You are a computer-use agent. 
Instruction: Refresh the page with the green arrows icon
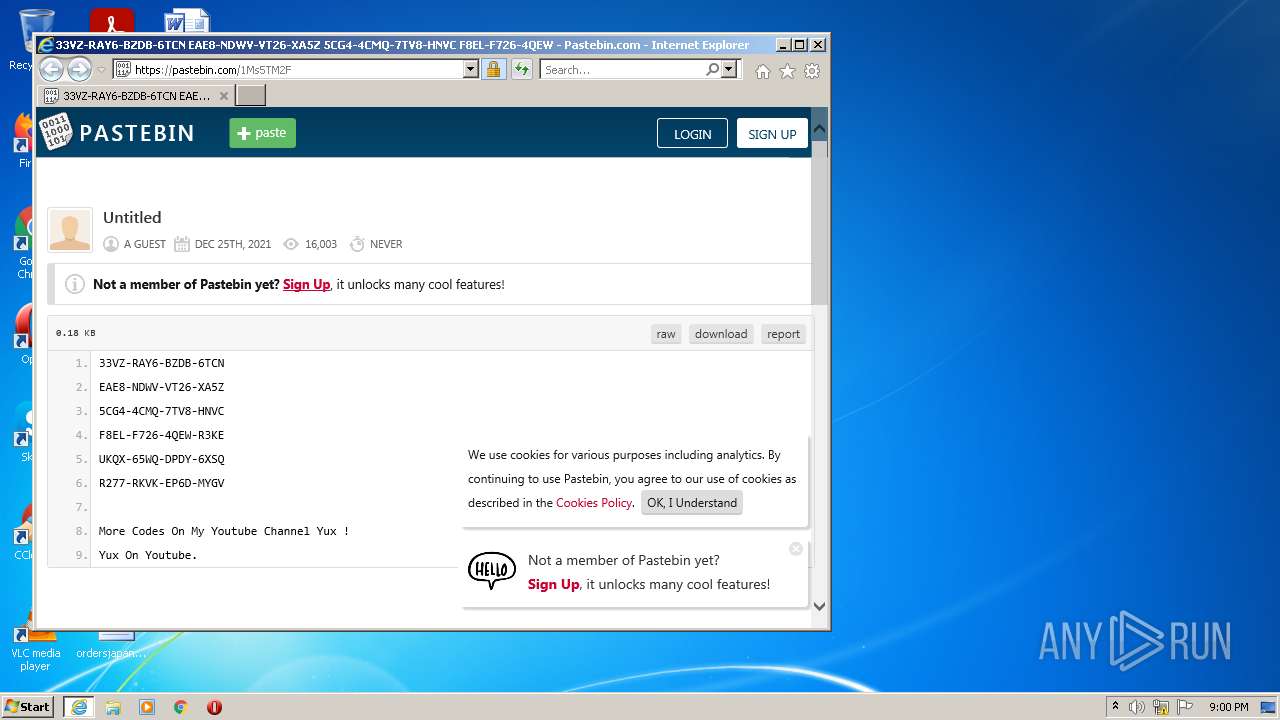point(521,69)
